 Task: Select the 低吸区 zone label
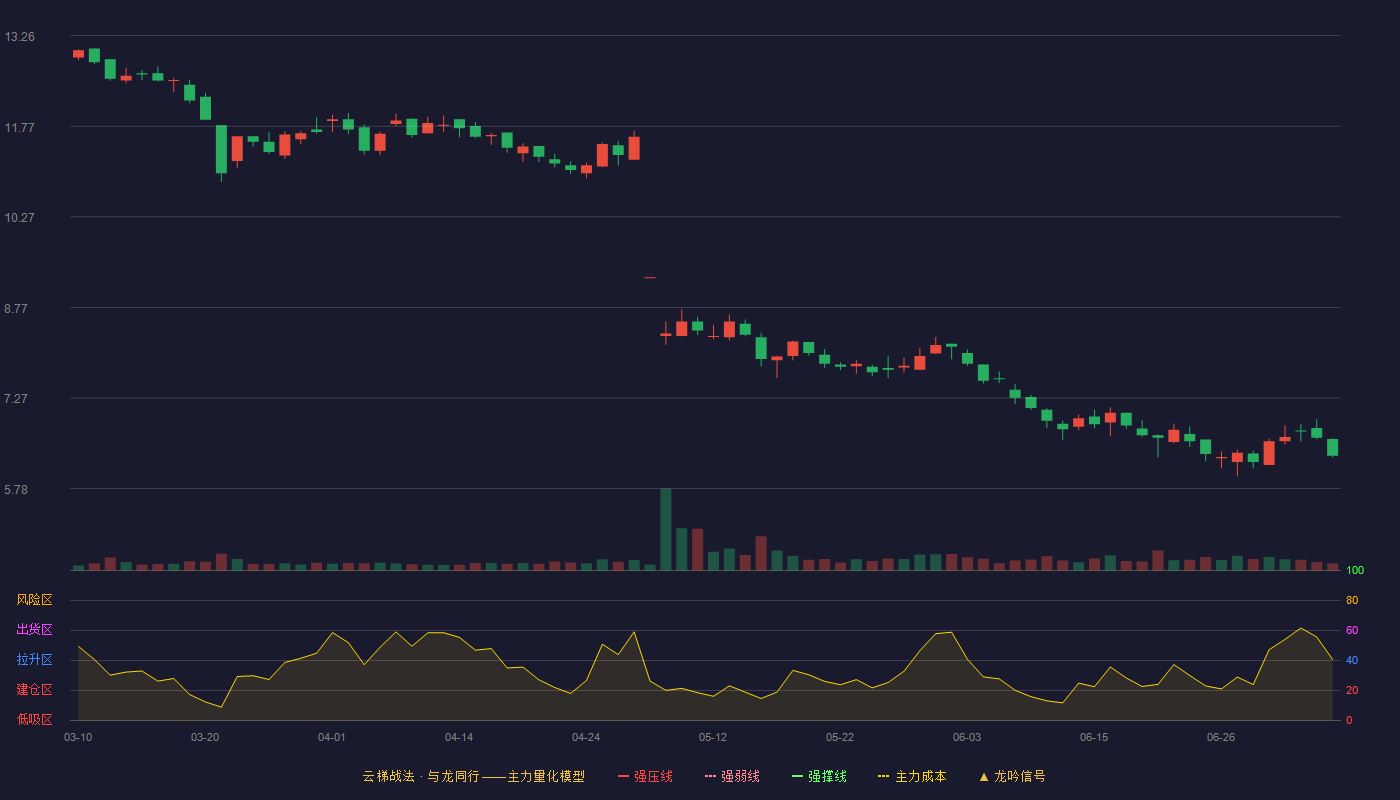[34, 719]
